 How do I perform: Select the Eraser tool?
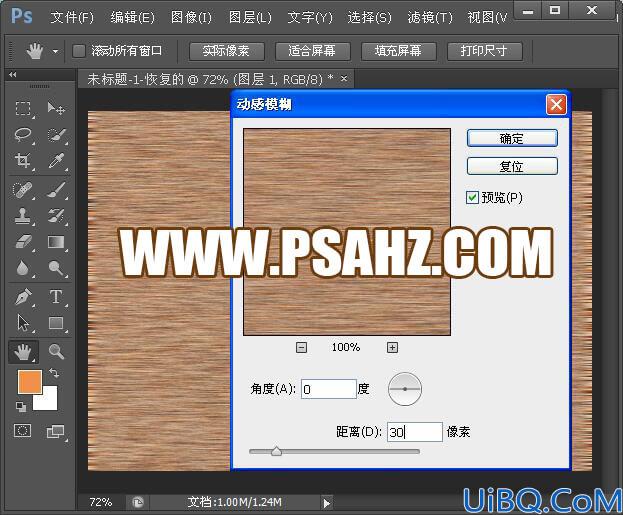click(x=23, y=242)
